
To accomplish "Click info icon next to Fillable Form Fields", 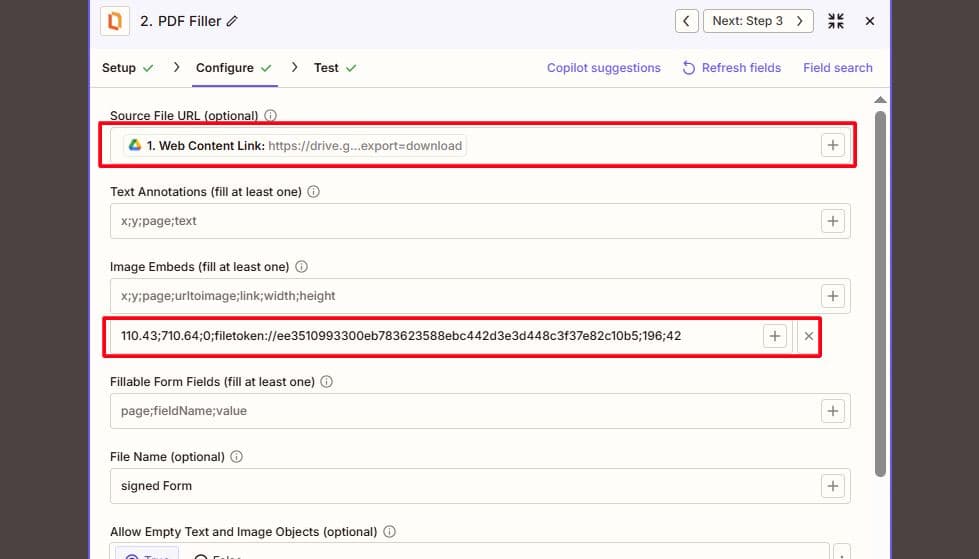I will click(x=327, y=382).
